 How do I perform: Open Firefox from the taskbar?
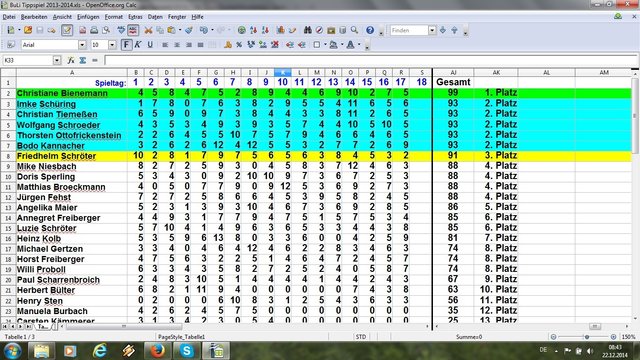158,351
